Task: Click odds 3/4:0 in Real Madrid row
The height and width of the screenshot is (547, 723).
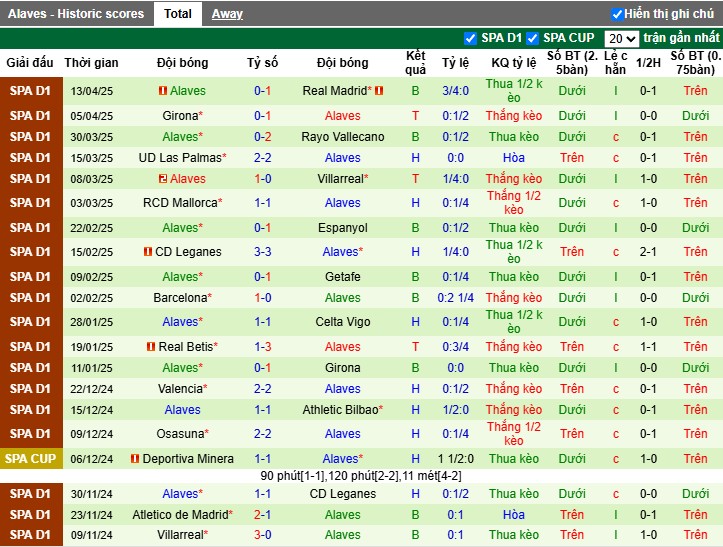Action: pos(456,91)
